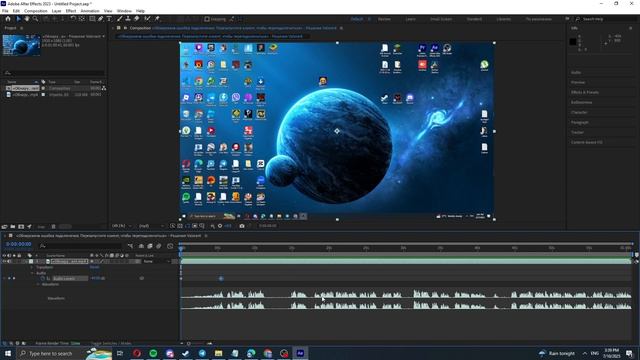Collapse the Audio property group

click(32, 273)
